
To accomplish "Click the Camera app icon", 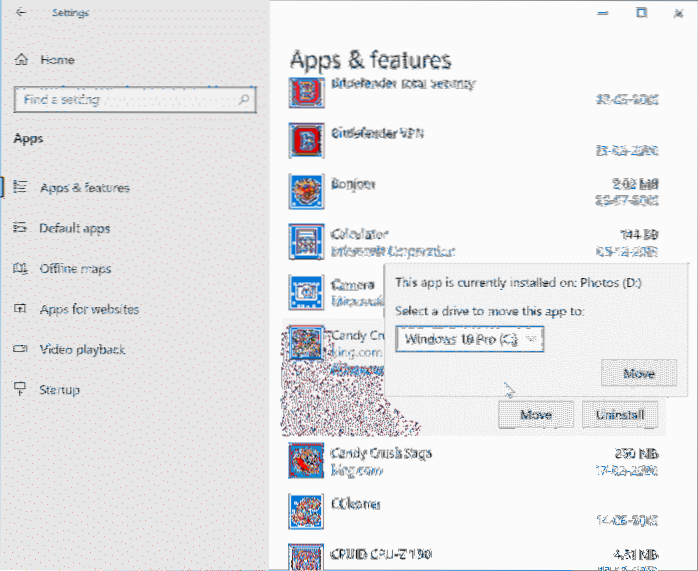I will point(304,291).
